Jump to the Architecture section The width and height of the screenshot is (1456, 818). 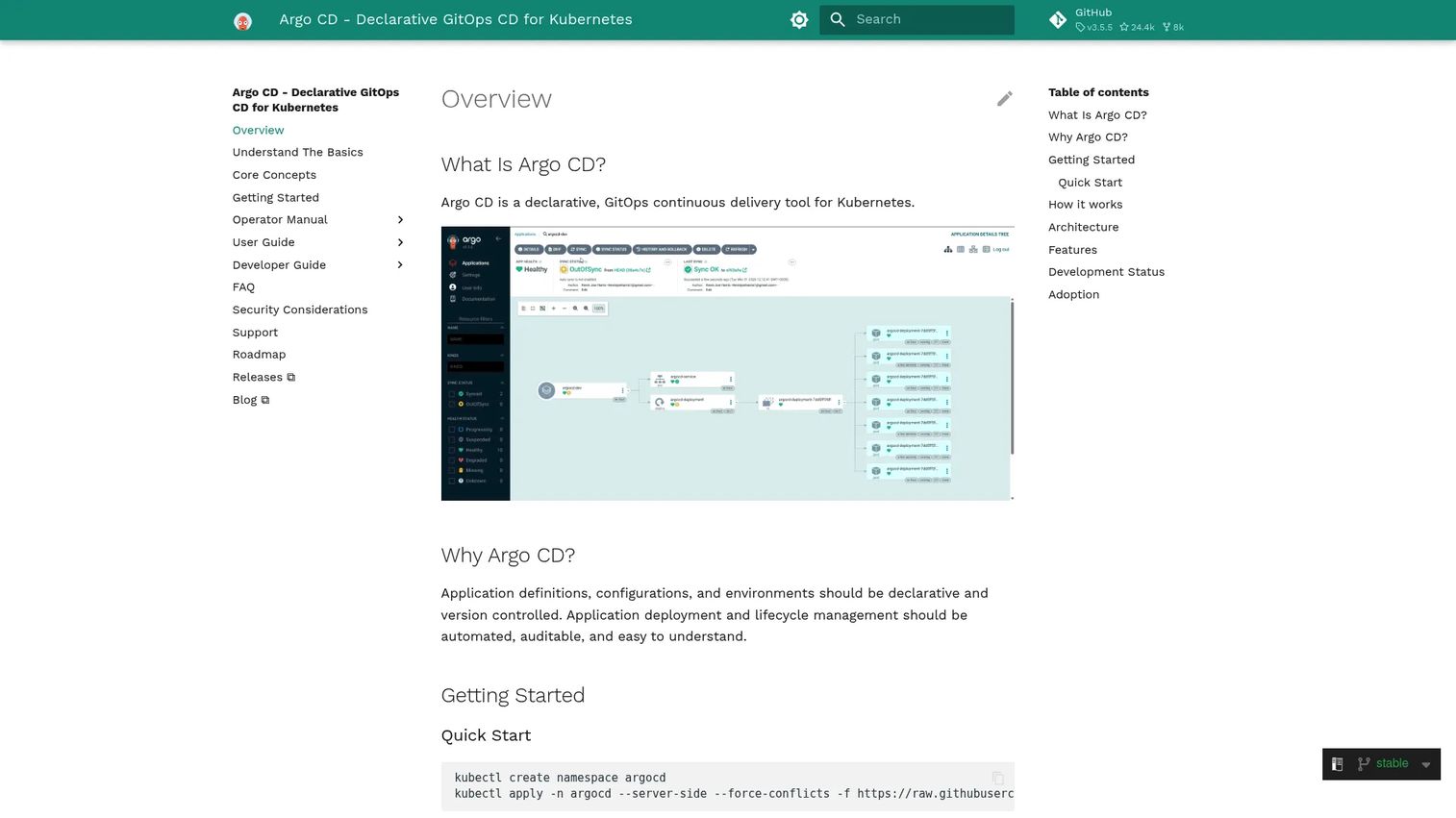click(x=1083, y=228)
